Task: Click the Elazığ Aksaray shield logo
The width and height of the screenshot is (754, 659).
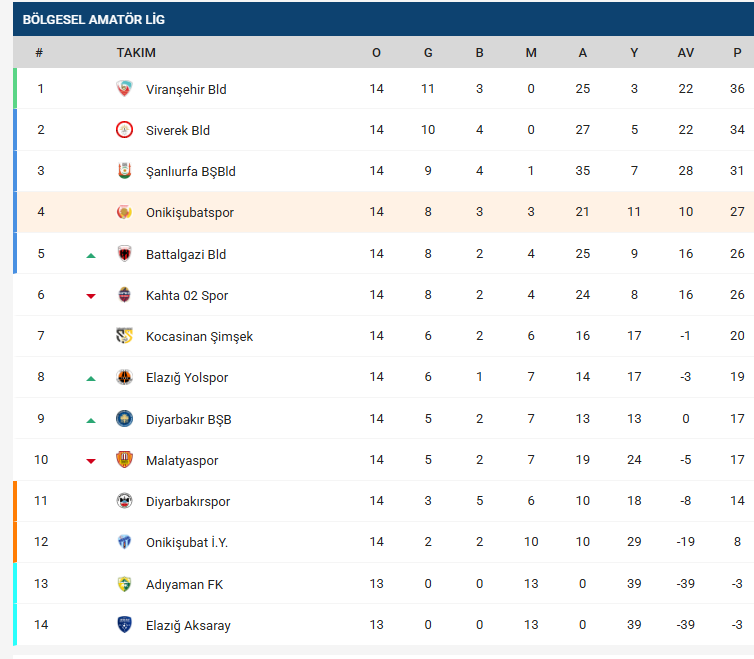Action: click(124, 625)
